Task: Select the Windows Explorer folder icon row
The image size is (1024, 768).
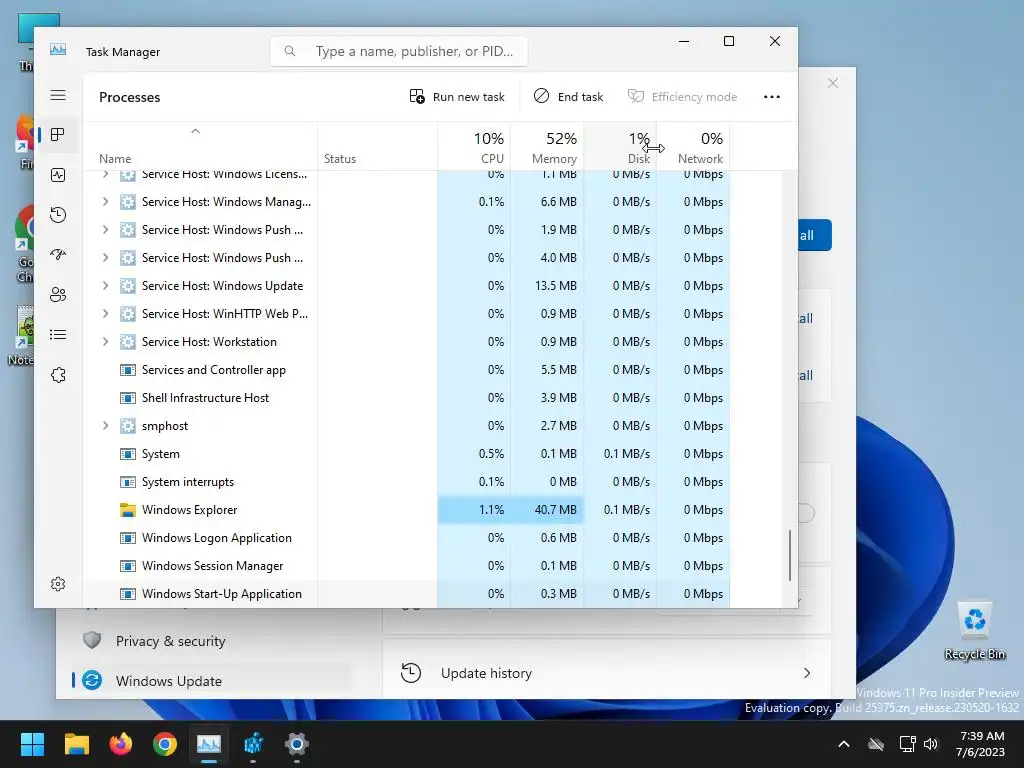Action: tap(128, 510)
